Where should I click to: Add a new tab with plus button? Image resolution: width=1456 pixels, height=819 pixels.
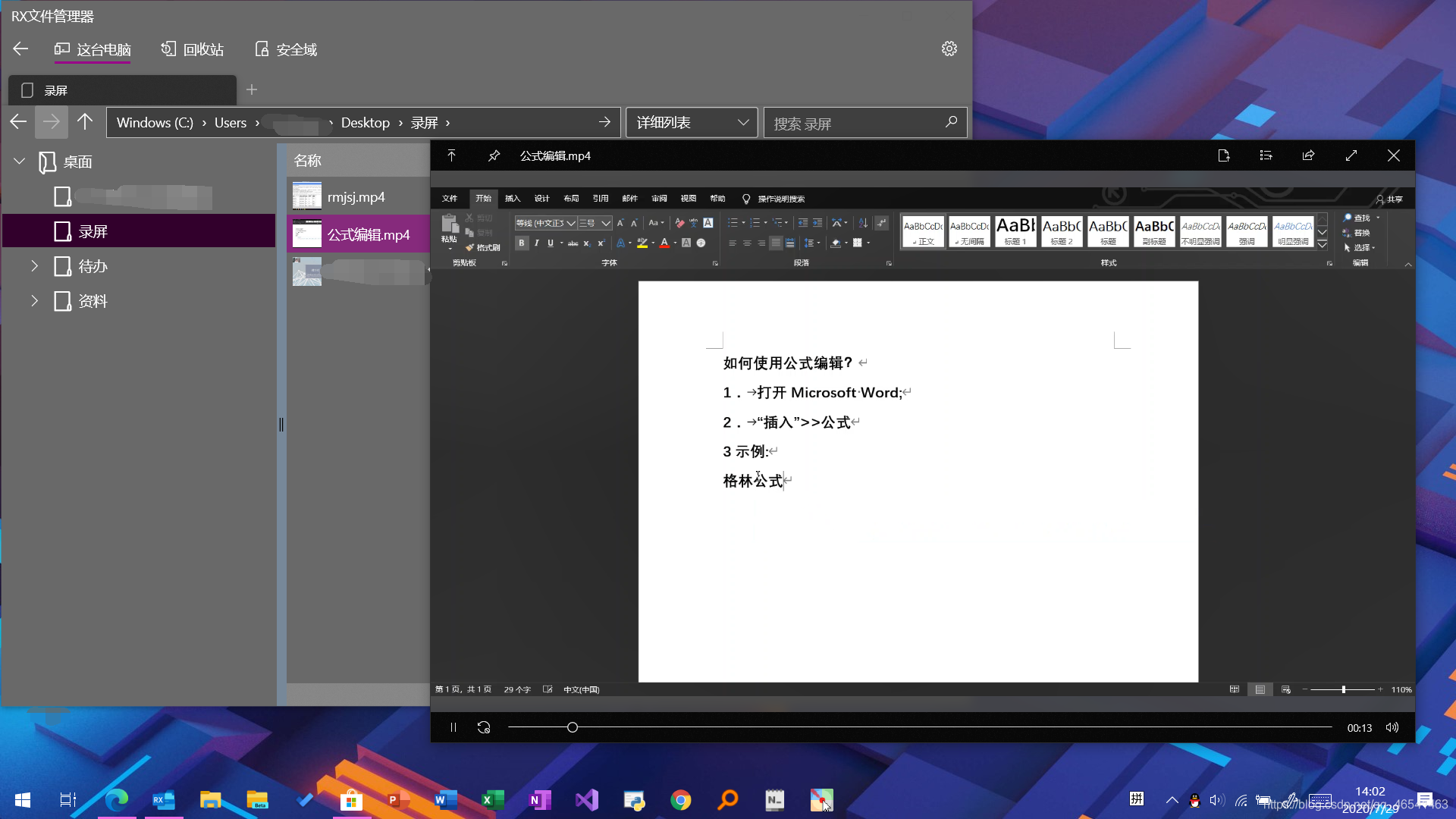pos(252,90)
